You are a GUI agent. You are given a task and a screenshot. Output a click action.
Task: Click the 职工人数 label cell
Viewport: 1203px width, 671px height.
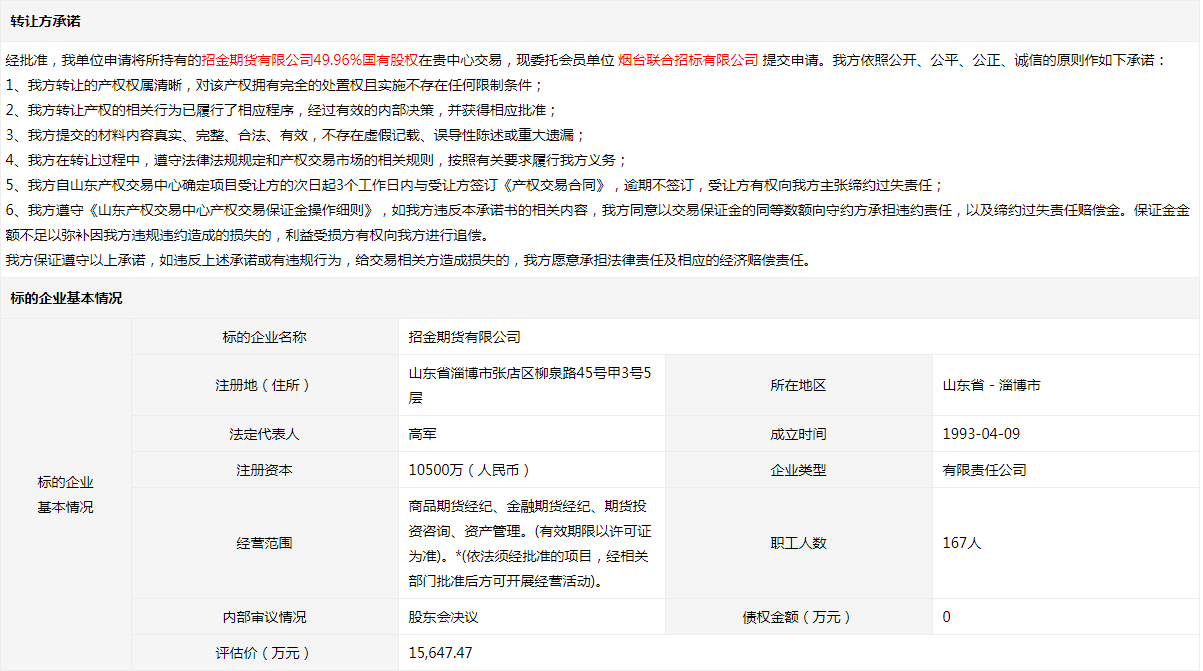(x=799, y=543)
